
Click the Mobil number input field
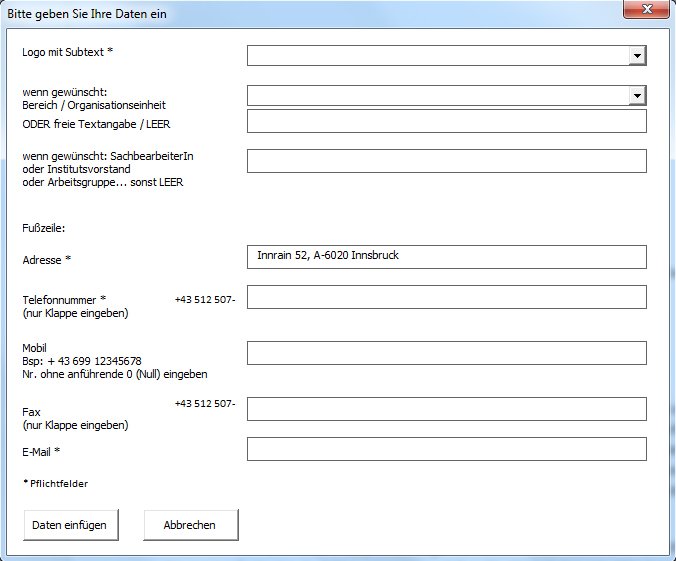(446, 353)
